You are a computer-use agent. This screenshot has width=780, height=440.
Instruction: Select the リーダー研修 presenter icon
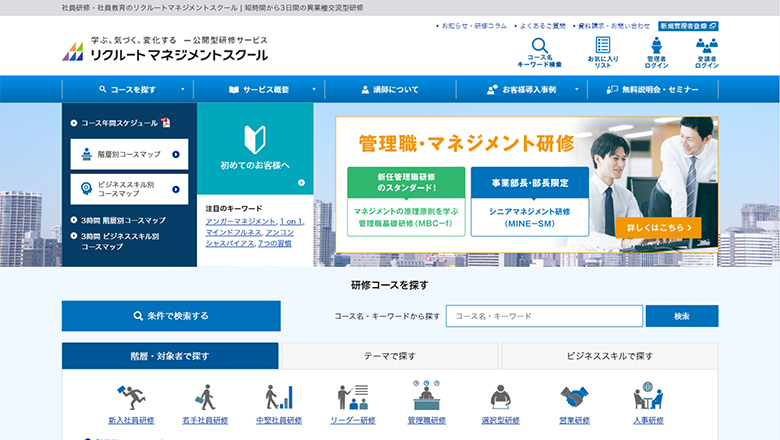click(353, 397)
